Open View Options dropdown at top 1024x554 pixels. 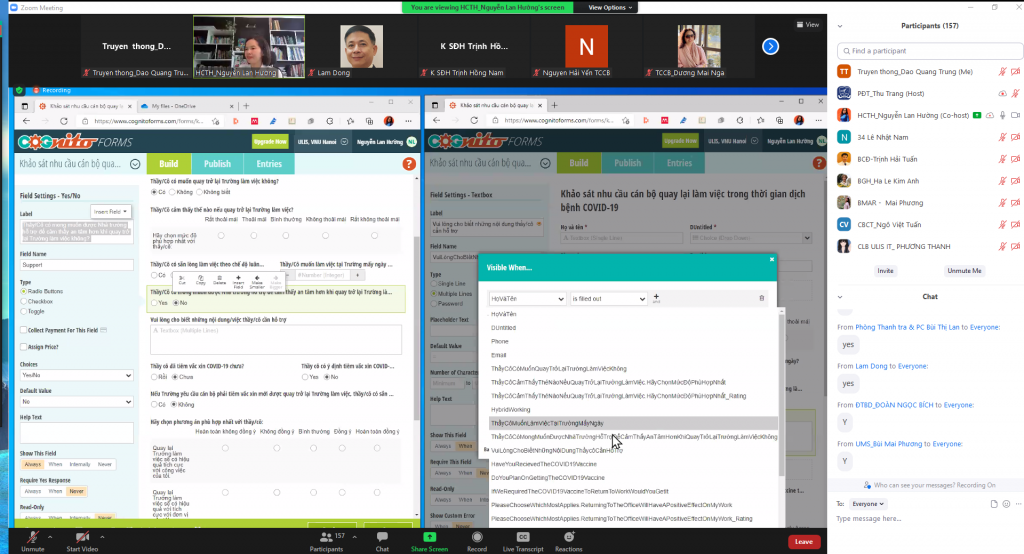tap(610, 7)
